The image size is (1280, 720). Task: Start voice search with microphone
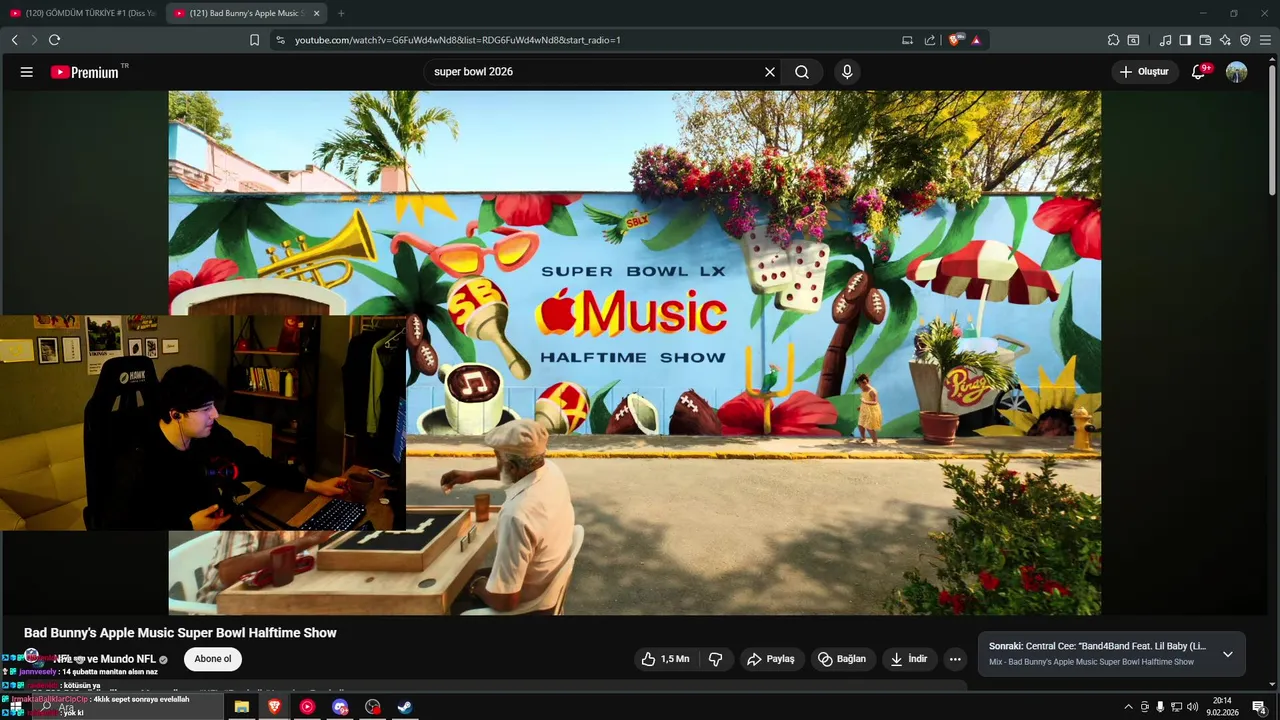tap(847, 72)
